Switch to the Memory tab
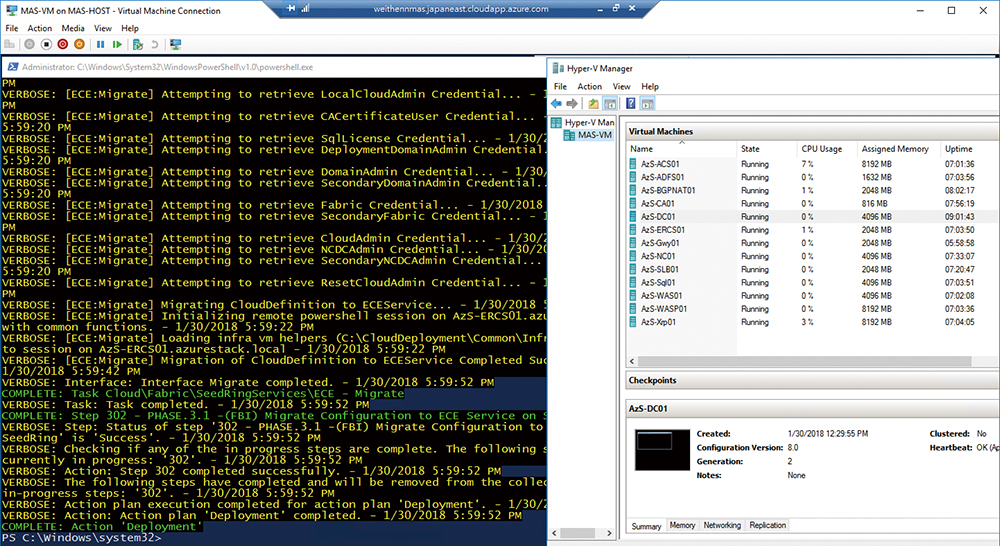The image size is (1000, 546). click(682, 525)
